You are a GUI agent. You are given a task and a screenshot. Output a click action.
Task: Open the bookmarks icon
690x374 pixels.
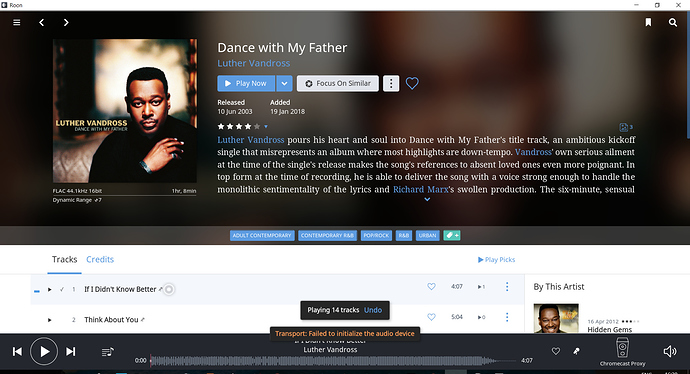pos(648,22)
